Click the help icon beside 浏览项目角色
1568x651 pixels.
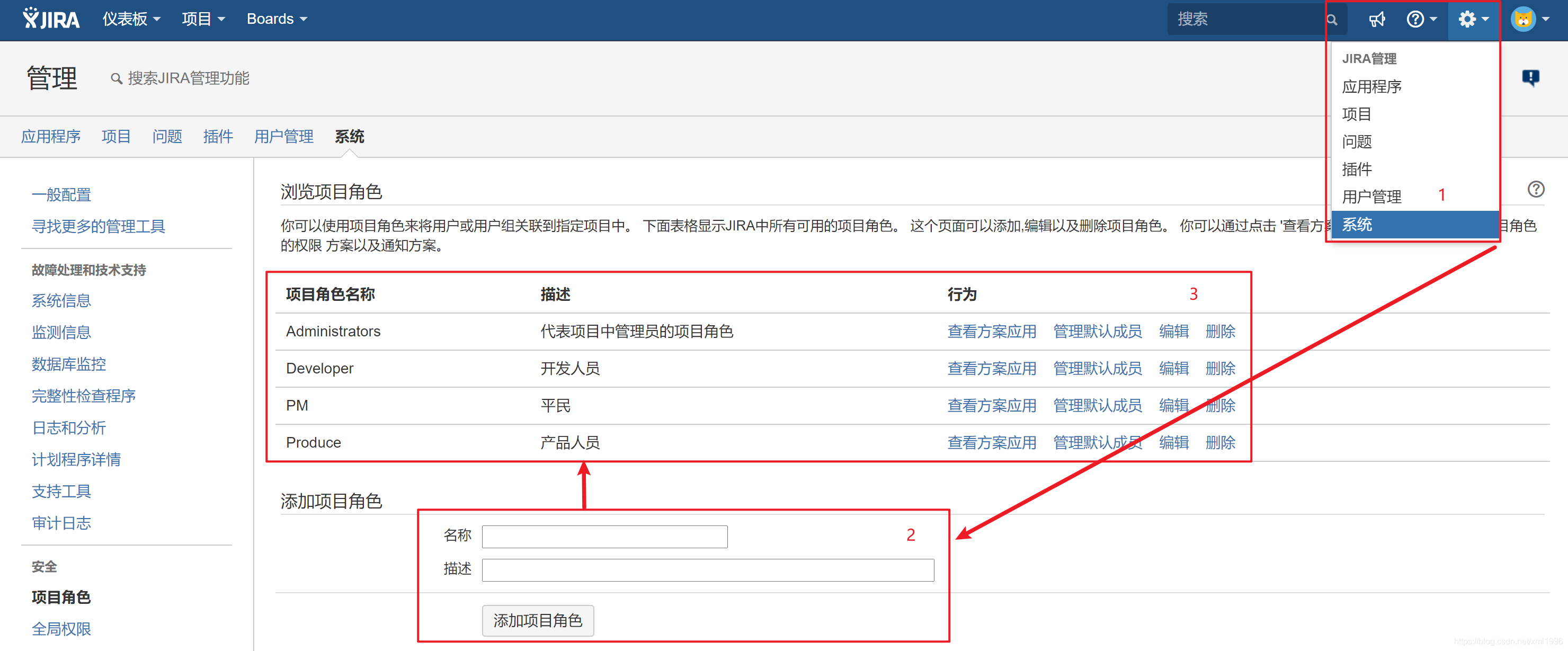pyautogui.click(x=1535, y=189)
